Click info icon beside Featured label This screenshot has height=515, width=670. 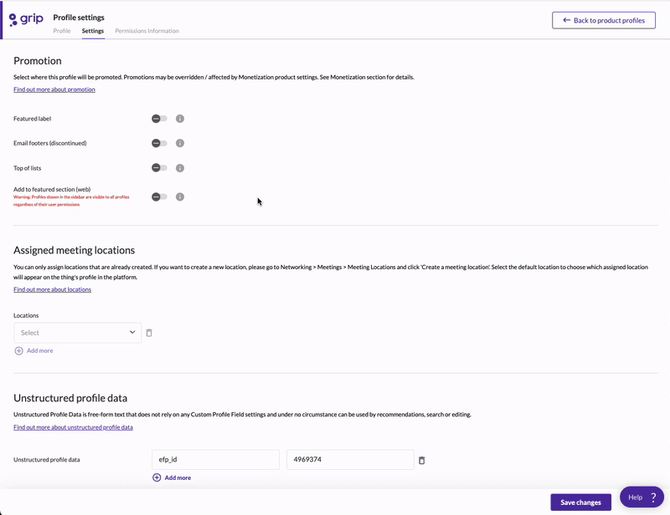180,118
